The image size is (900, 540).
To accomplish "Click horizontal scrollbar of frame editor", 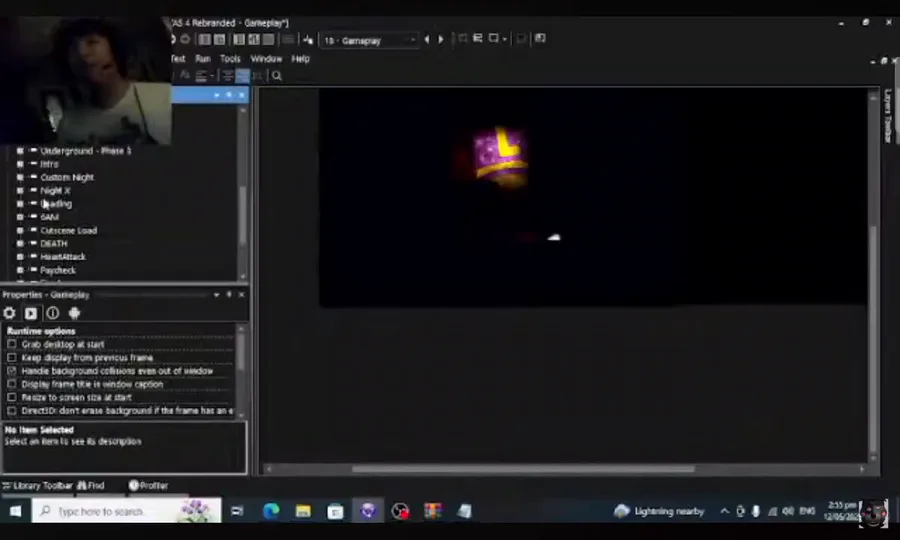I will coord(523,469).
